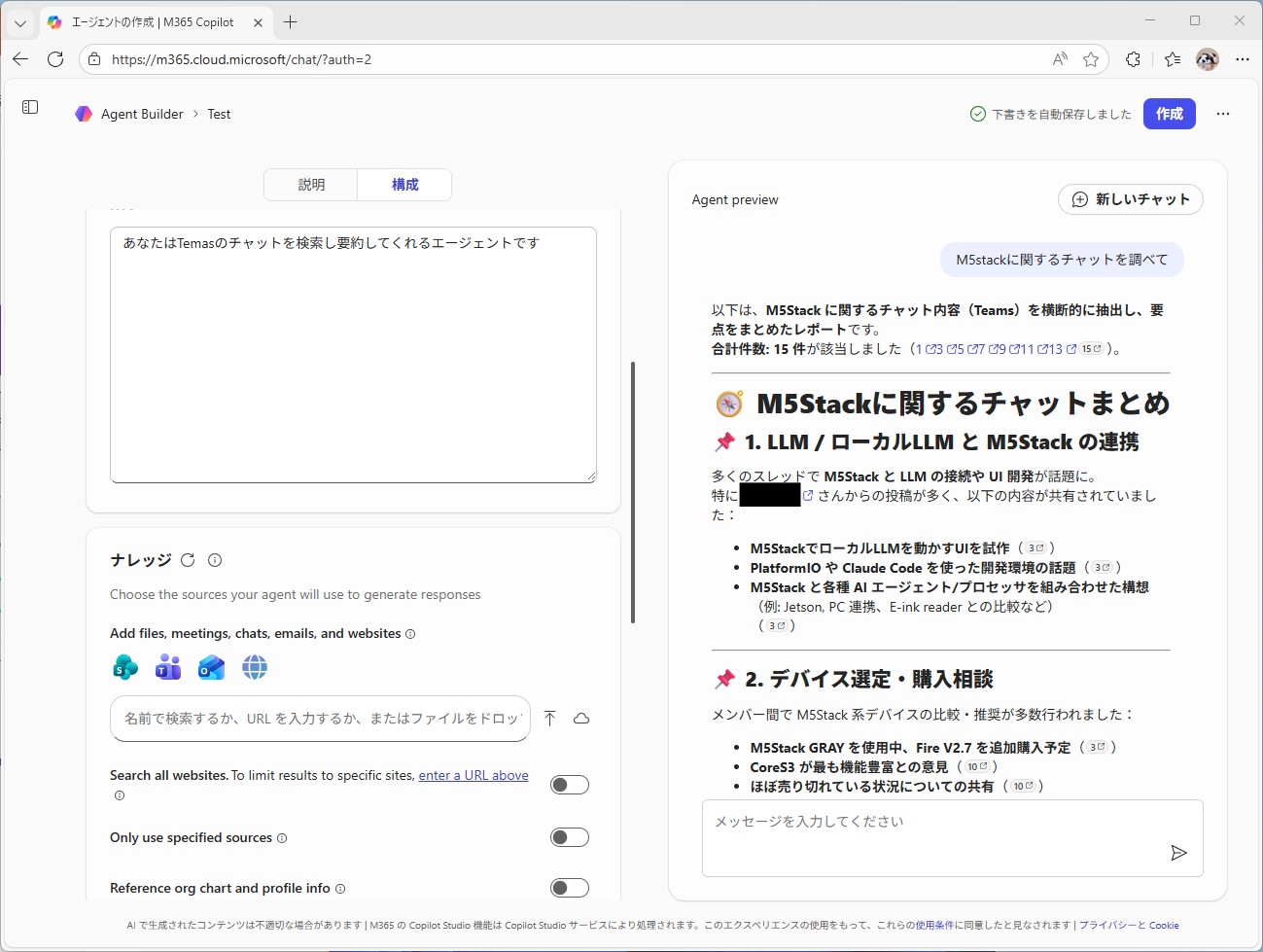This screenshot has height=952, width=1263.
Task: Turn on Only use specified sources
Action: [570, 837]
